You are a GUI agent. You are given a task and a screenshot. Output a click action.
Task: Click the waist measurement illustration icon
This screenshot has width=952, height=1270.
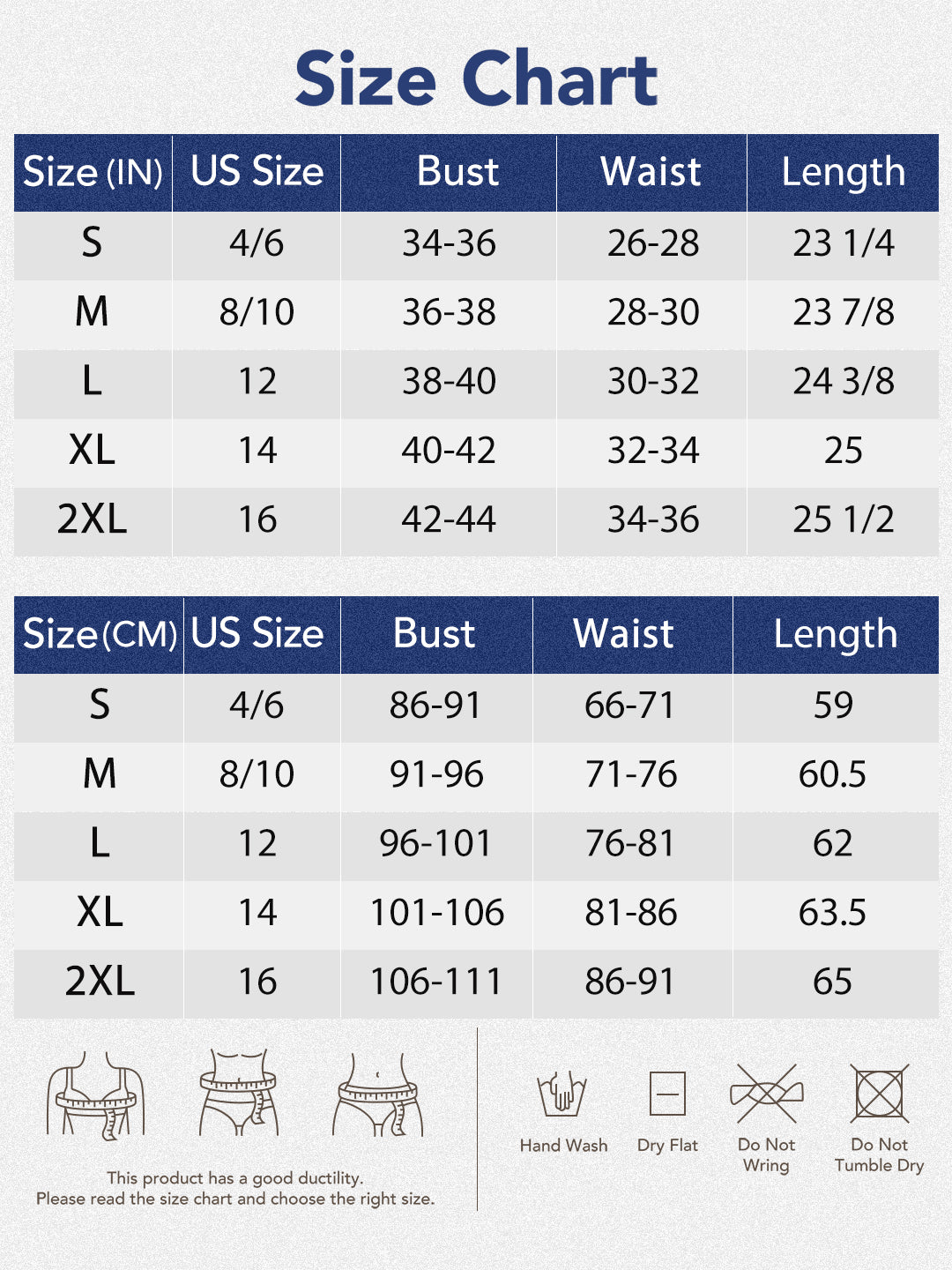click(x=238, y=1093)
